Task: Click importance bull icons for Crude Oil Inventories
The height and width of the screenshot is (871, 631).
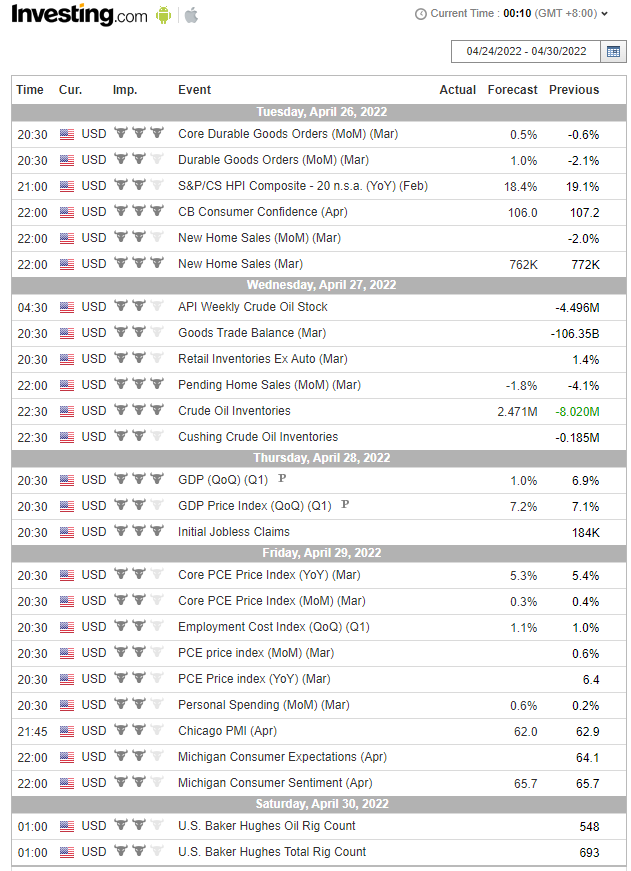Action: click(138, 411)
